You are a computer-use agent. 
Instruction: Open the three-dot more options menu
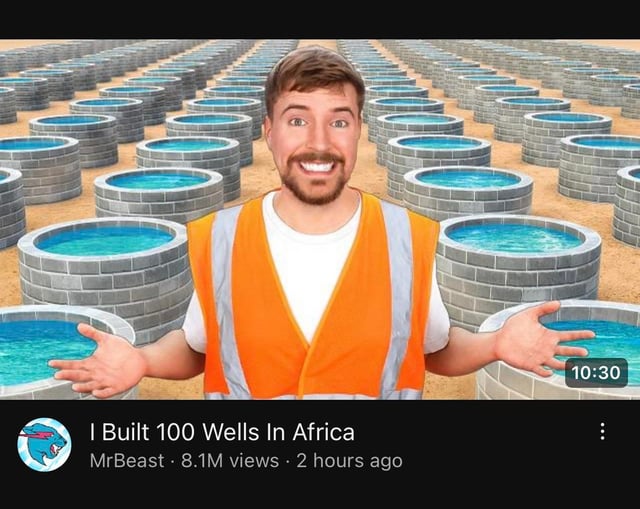coord(602,431)
